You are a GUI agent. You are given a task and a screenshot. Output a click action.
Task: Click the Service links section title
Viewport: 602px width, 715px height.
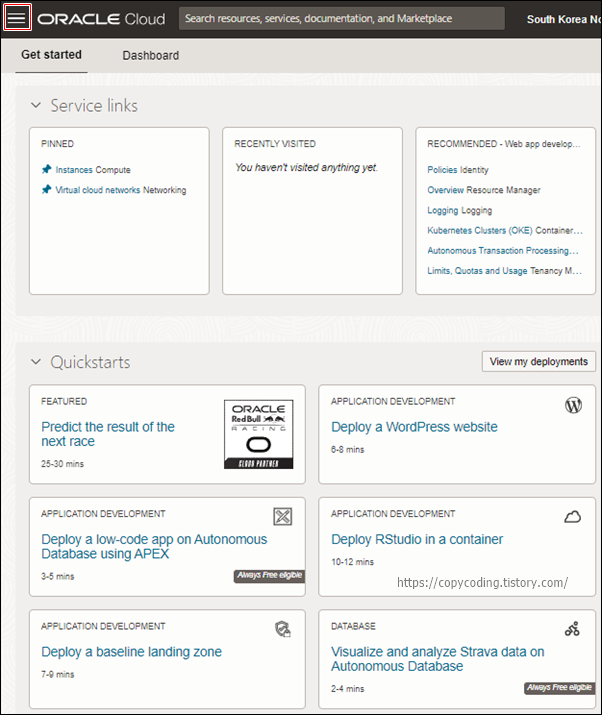click(94, 106)
